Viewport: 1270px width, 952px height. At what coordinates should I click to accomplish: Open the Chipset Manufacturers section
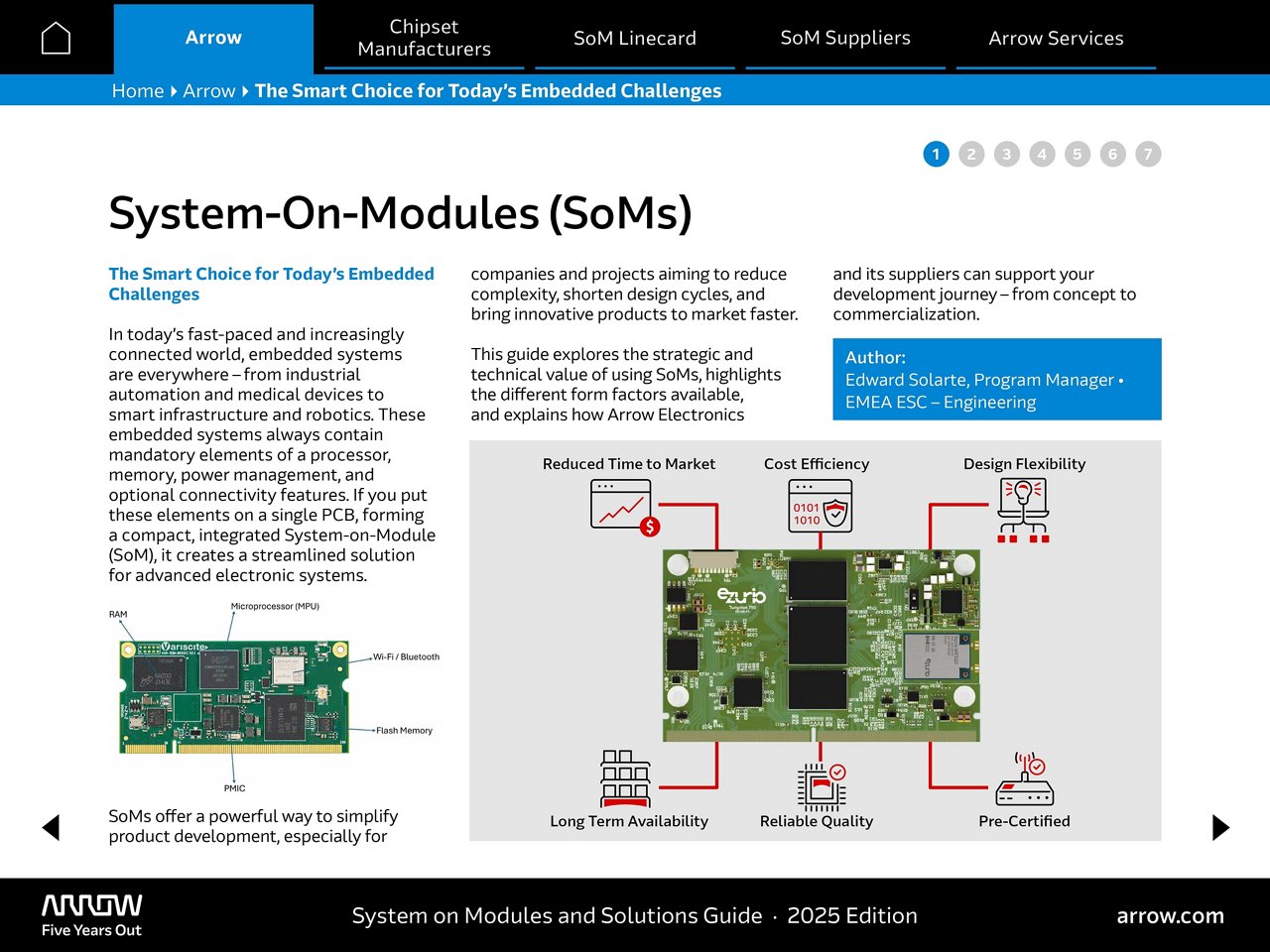(424, 38)
